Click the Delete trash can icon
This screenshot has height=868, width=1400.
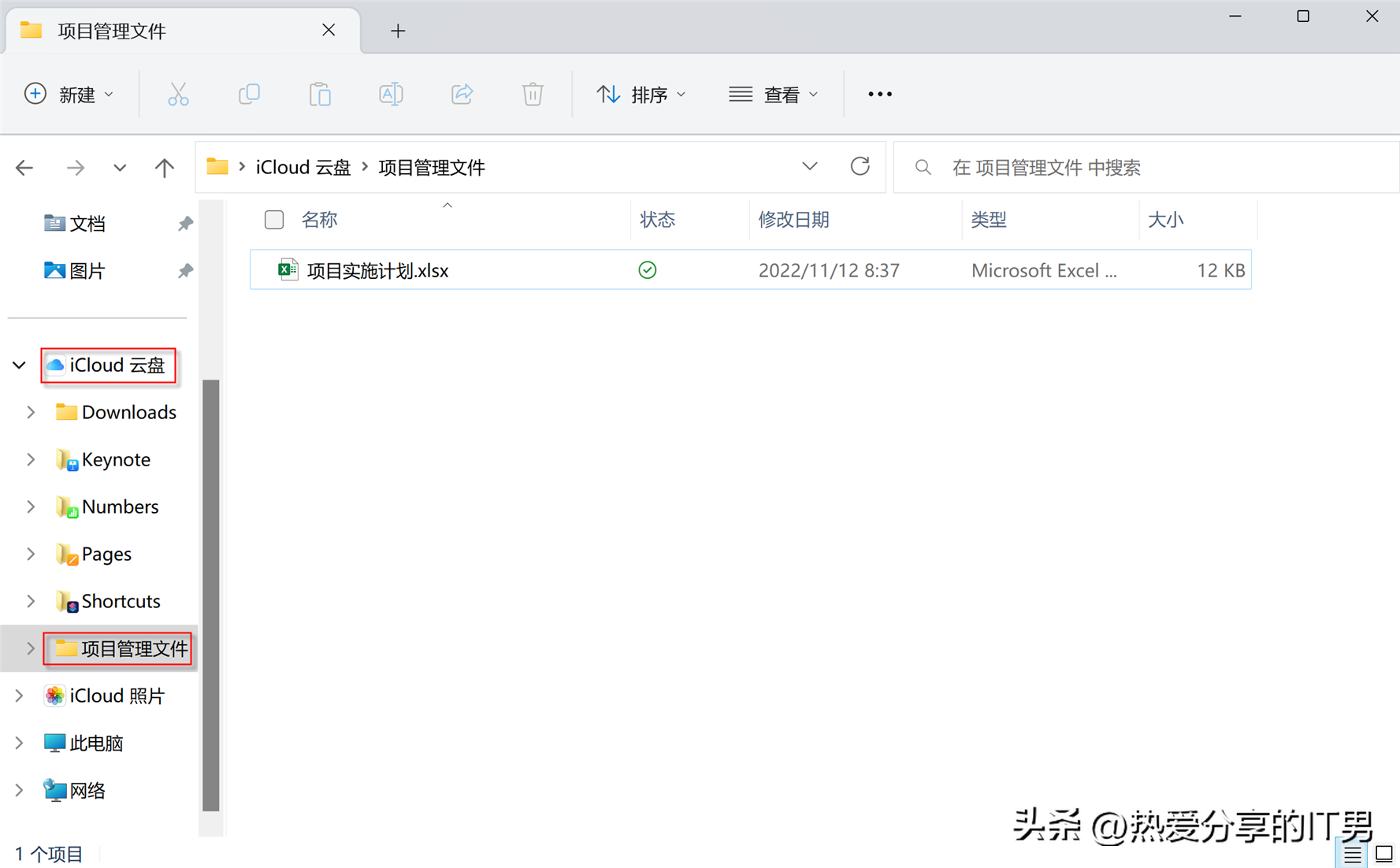point(533,95)
